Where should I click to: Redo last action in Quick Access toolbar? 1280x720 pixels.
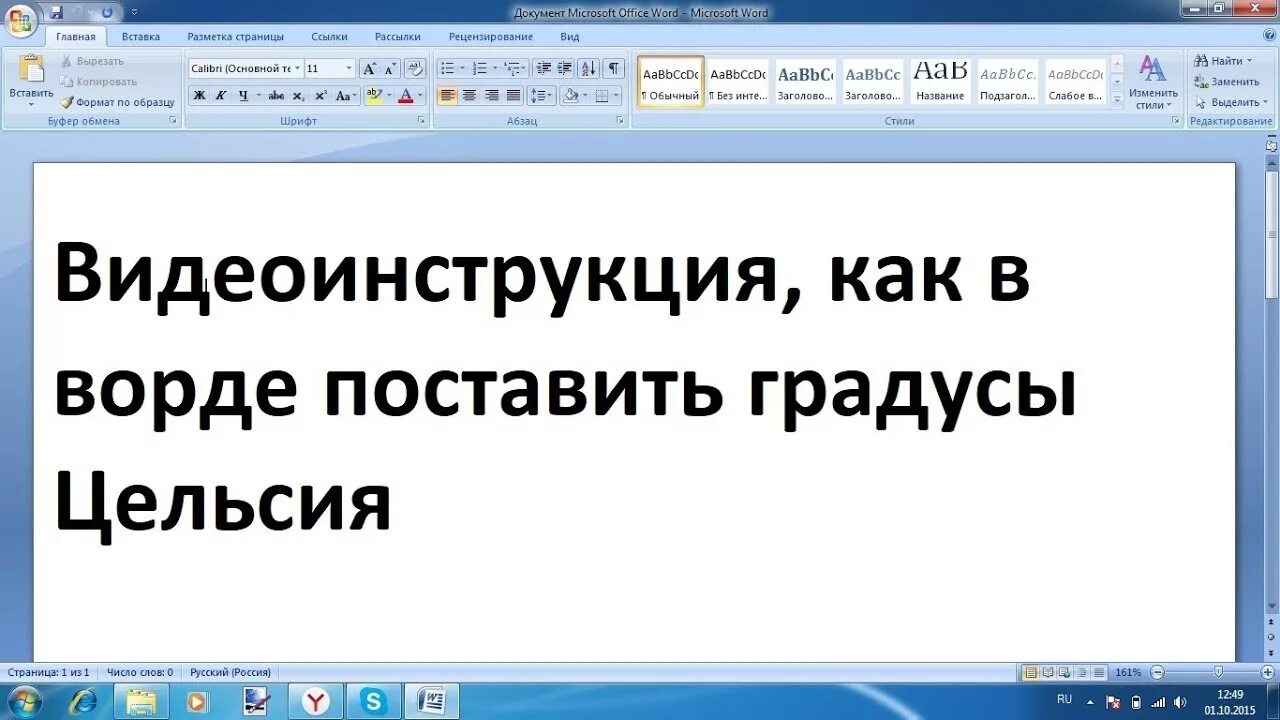[x=107, y=13]
